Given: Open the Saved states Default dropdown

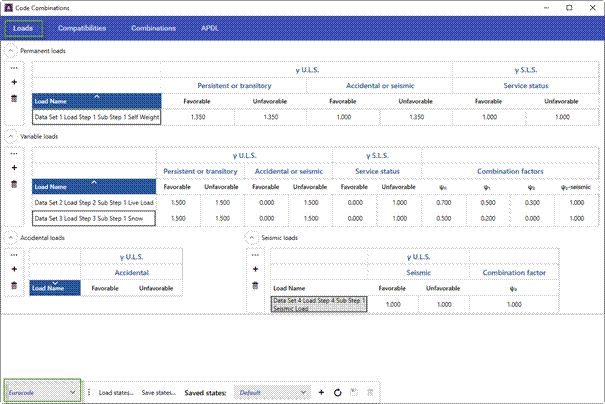Looking at the screenshot, I should 272,393.
